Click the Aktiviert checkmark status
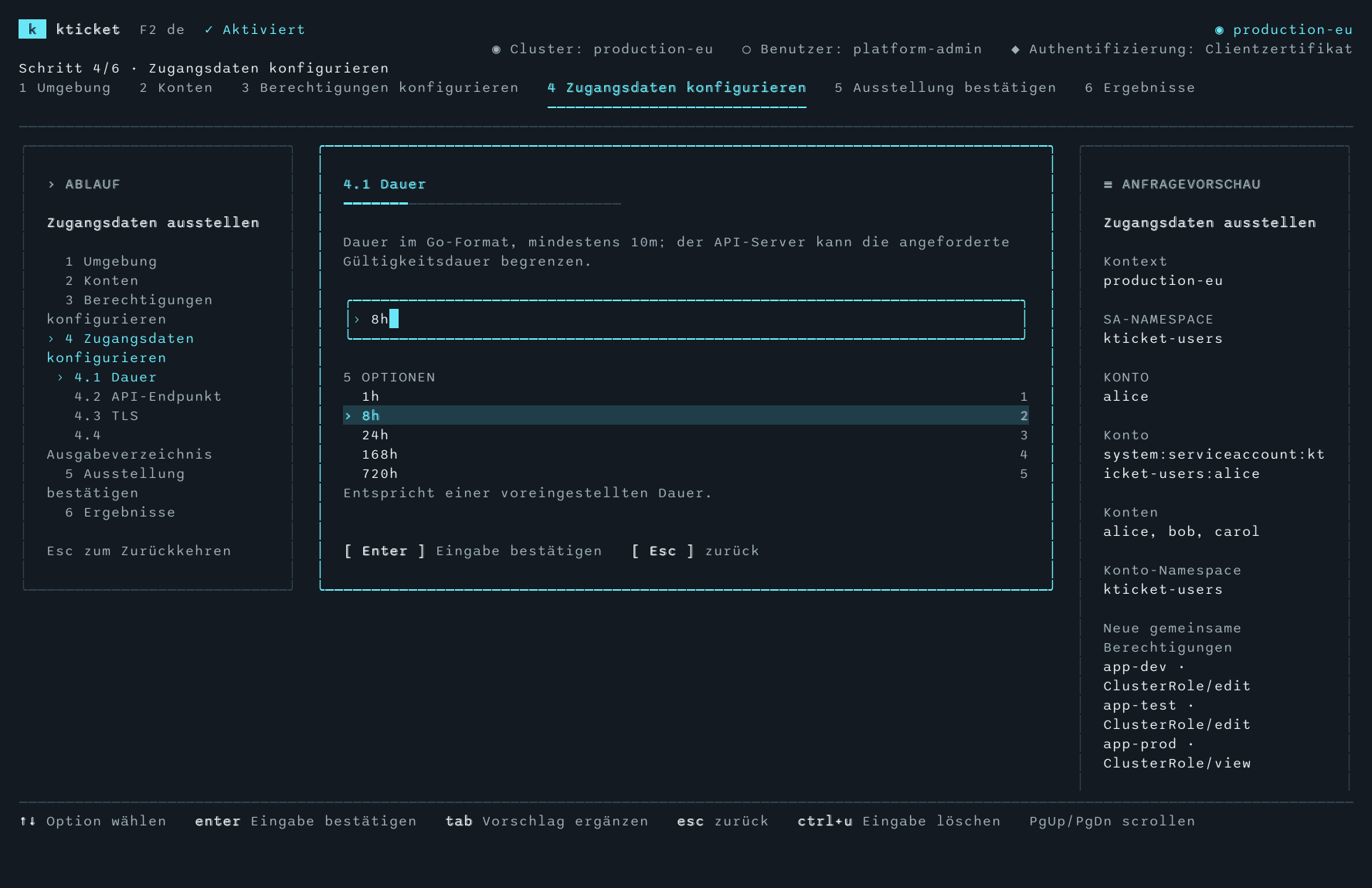Screen dimensions: 1372x888 [x=255, y=29]
